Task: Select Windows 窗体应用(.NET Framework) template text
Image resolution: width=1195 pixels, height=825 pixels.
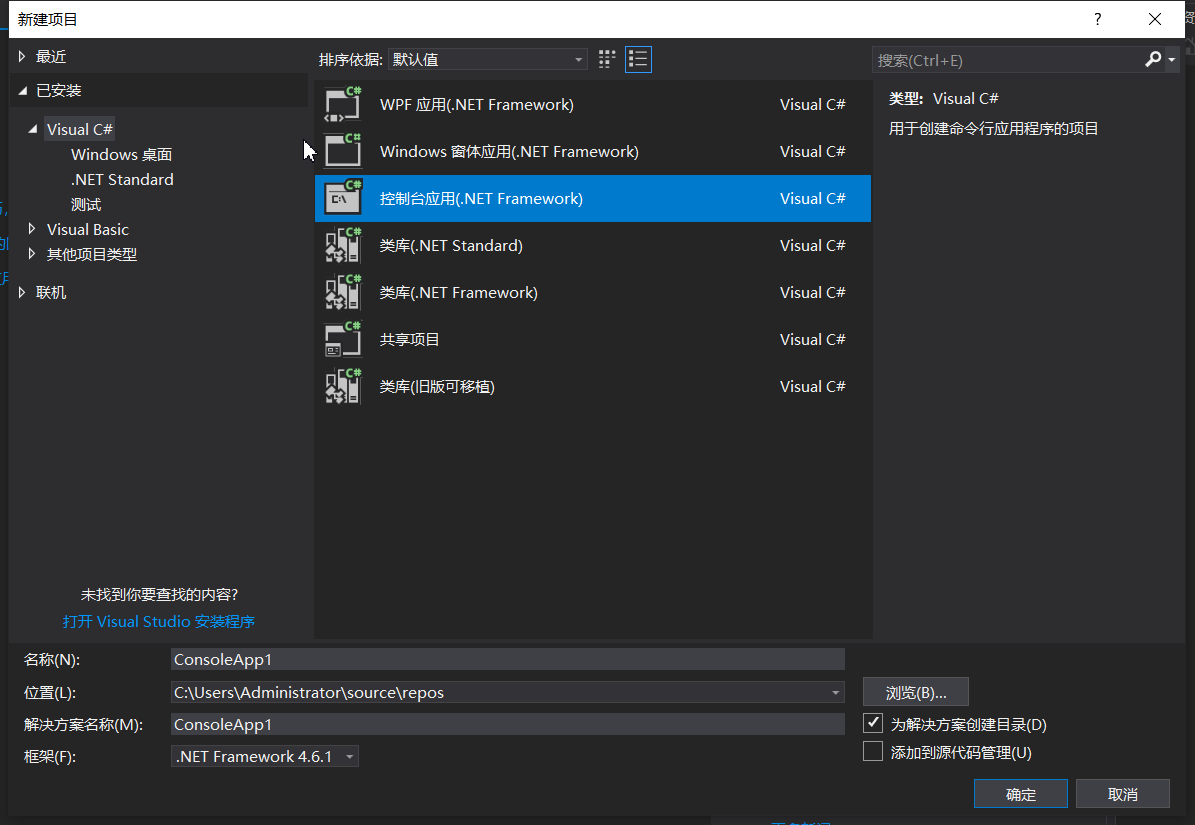Action: (x=509, y=152)
